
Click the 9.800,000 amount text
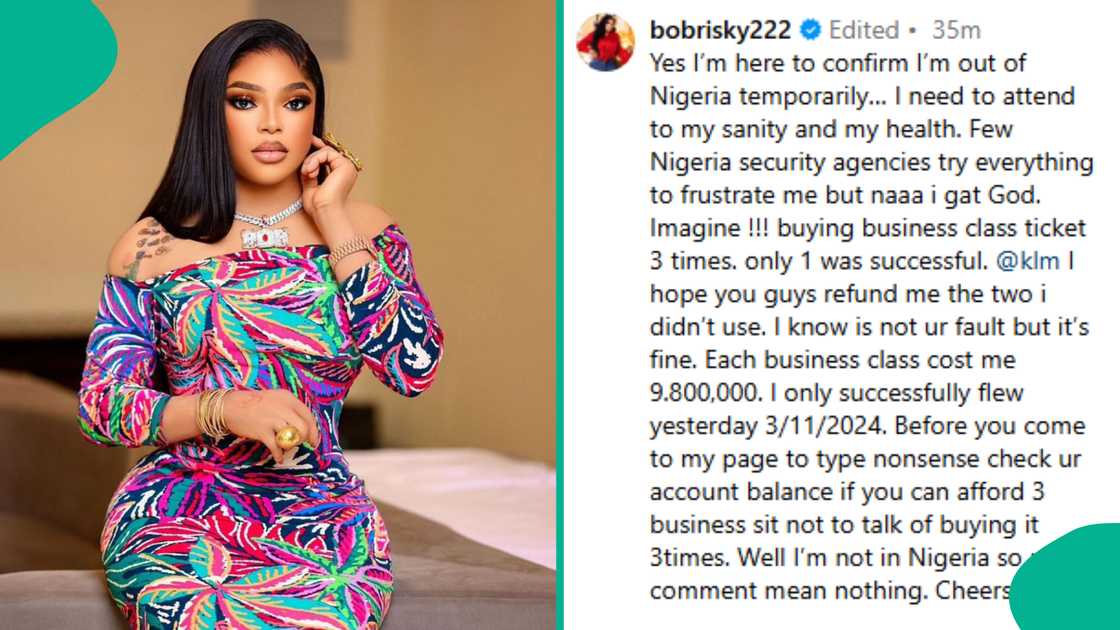703,393
